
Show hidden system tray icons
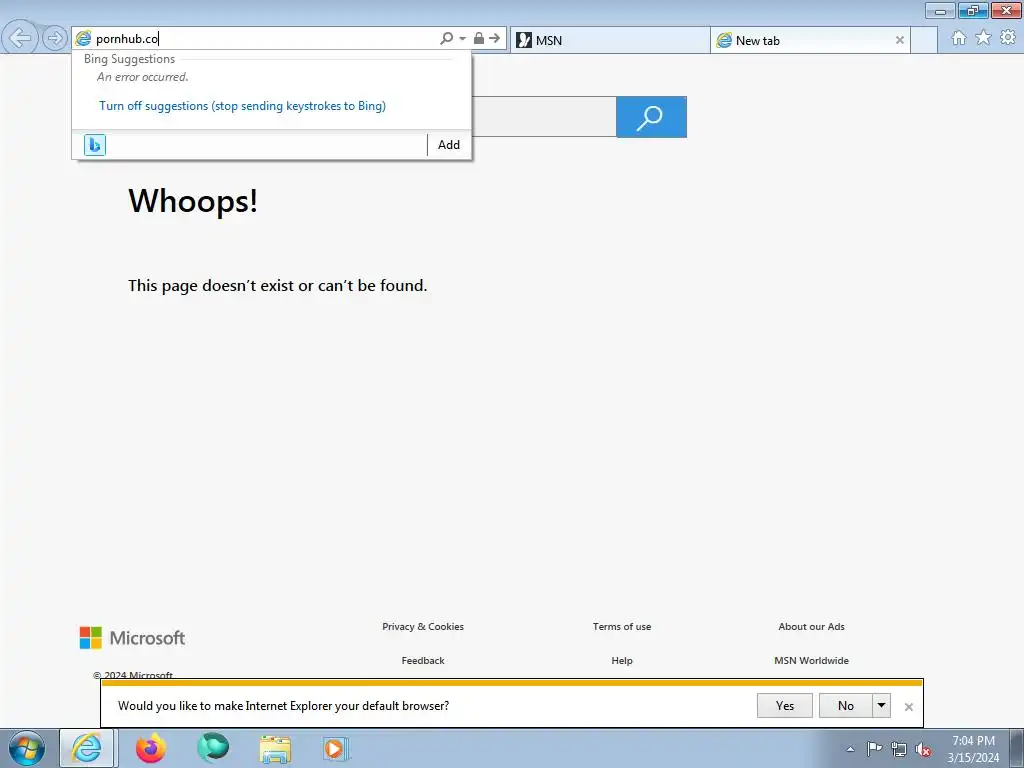[x=850, y=749]
